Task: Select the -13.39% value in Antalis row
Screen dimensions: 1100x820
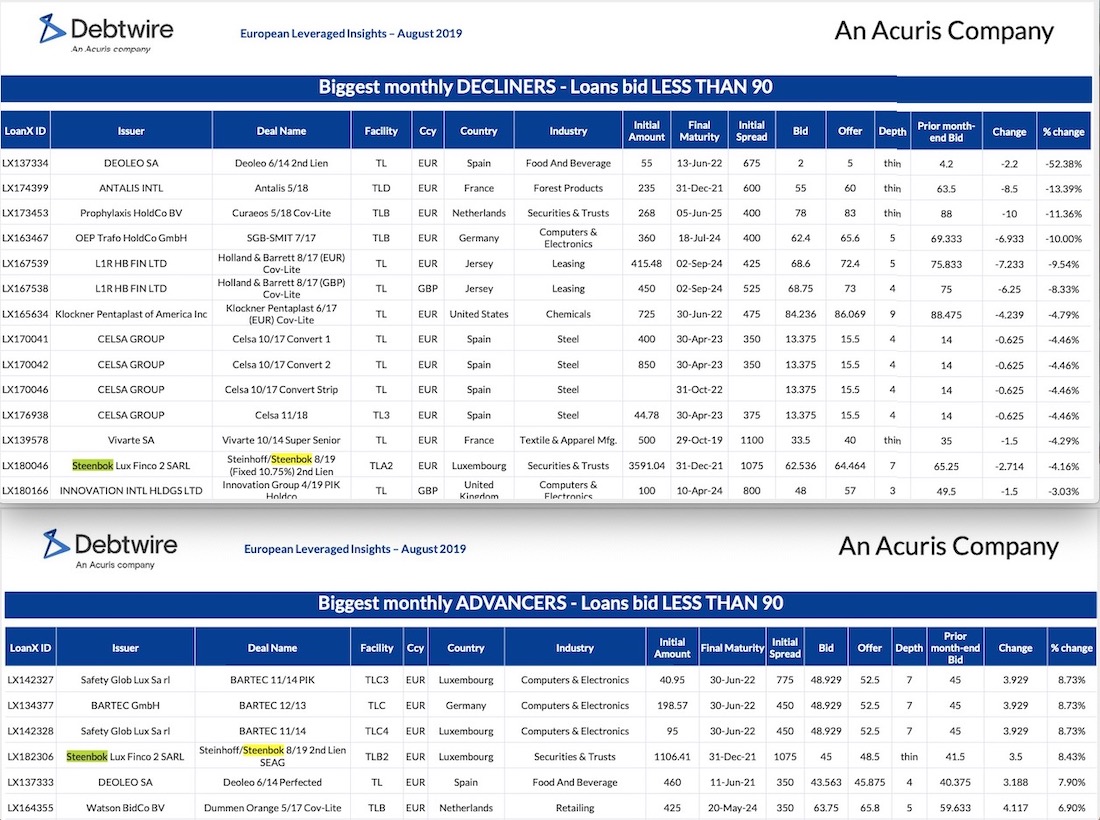Action: point(1064,189)
